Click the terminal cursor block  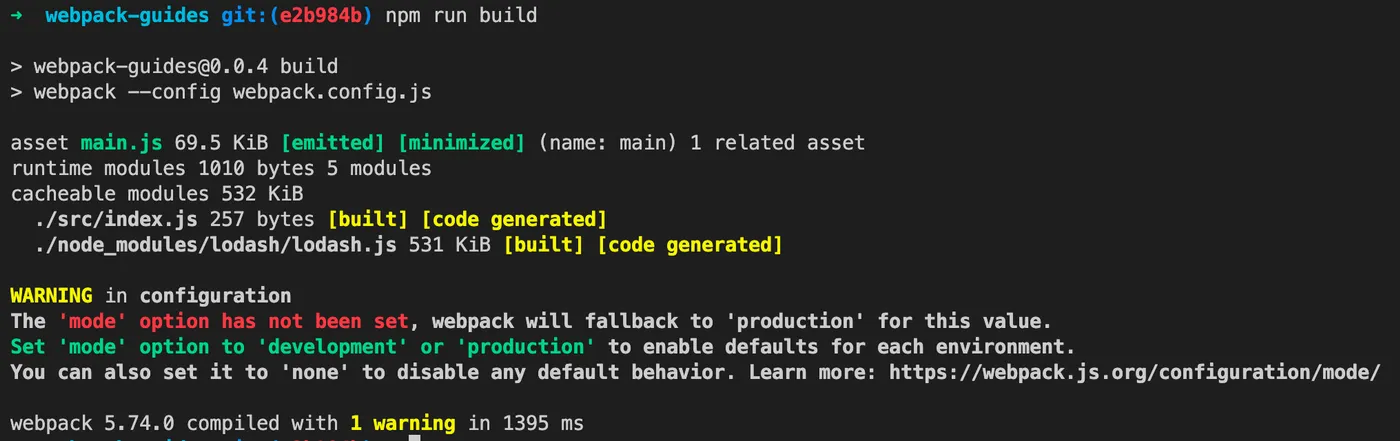pos(414,437)
